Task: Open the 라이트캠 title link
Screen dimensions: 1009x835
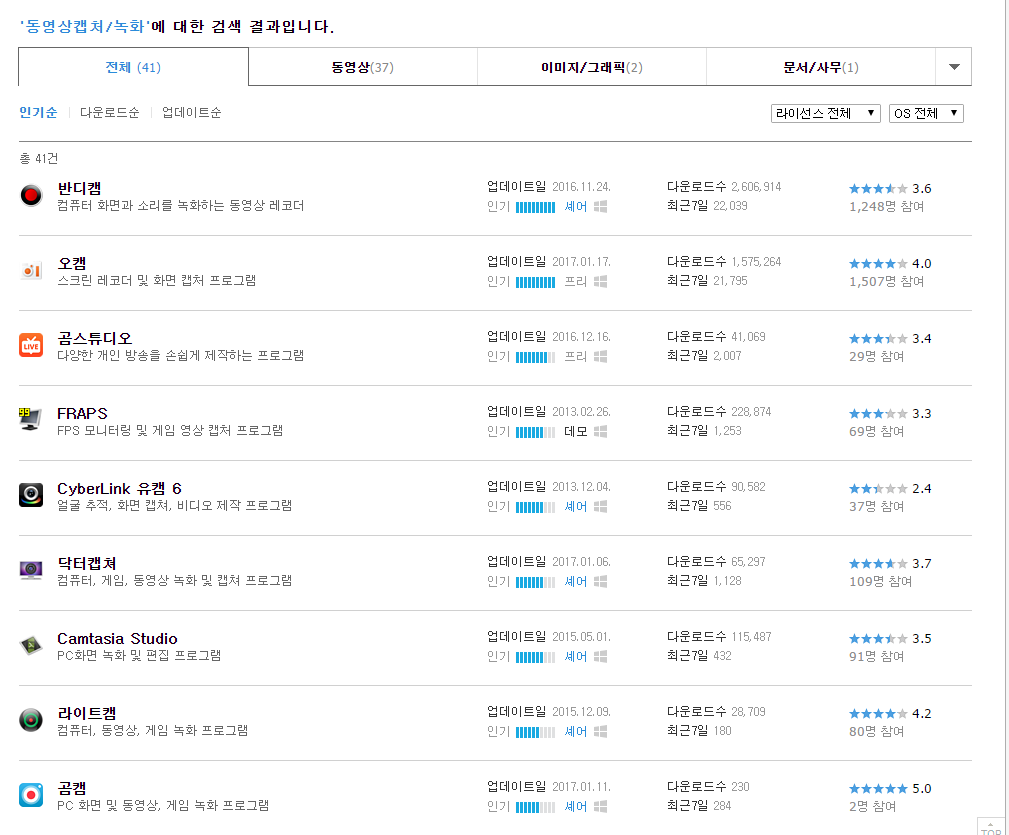Action: pos(87,713)
